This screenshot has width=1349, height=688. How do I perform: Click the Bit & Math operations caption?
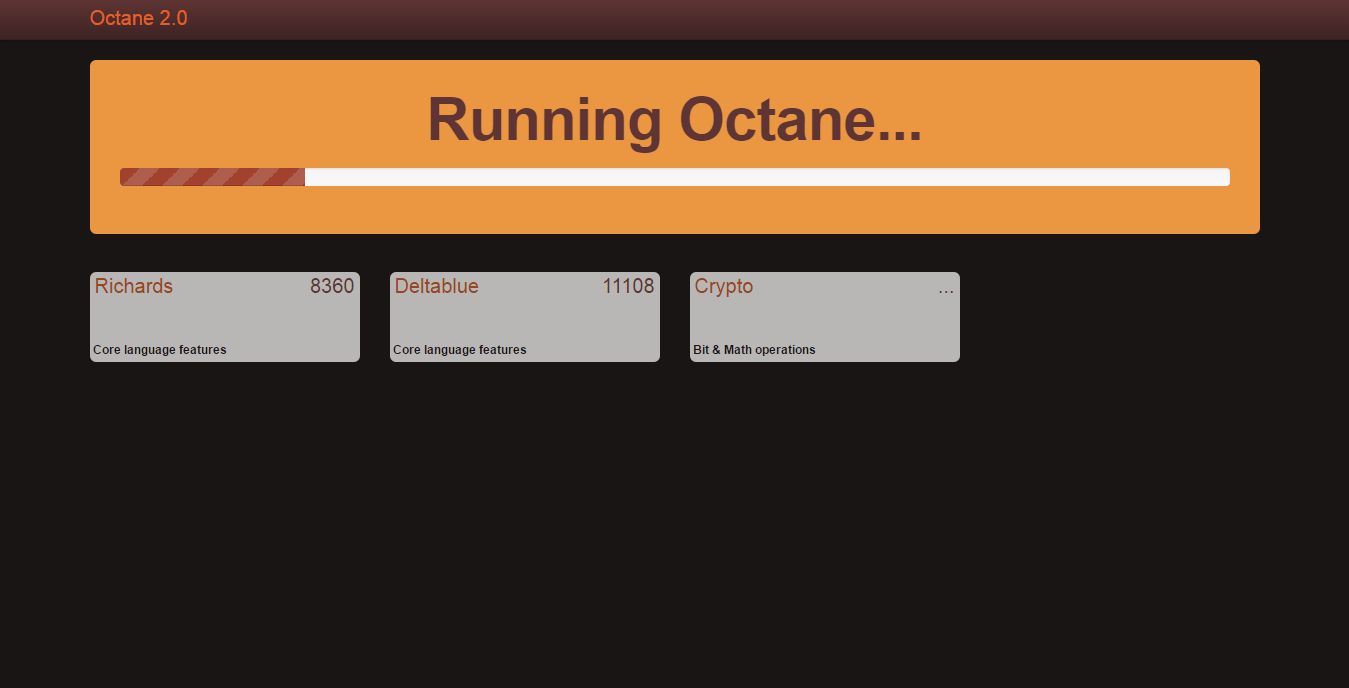[754, 349]
